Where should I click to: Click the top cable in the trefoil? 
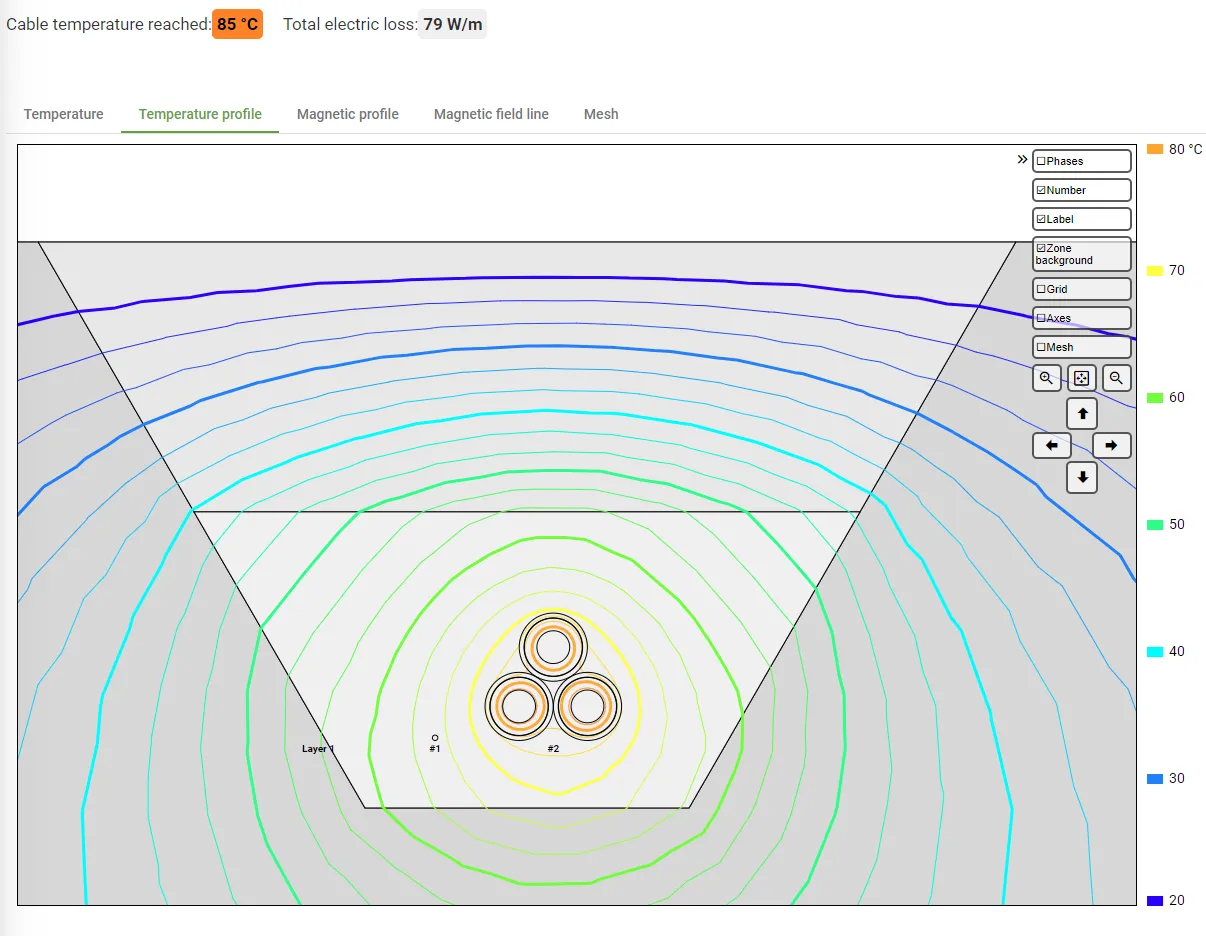pyautogui.click(x=552, y=648)
